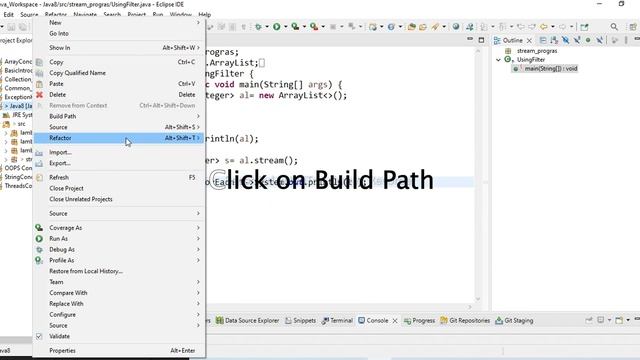Click the Search flashlight toolbar icon

(x=435, y=27)
